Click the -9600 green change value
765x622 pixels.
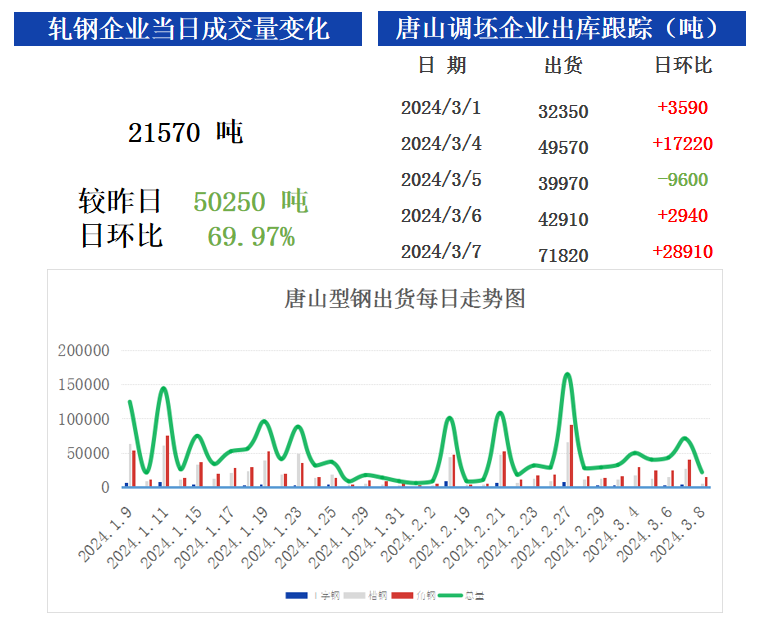(x=683, y=180)
